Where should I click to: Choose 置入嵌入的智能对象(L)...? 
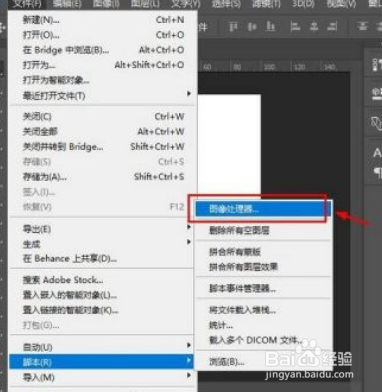[x=102, y=295]
